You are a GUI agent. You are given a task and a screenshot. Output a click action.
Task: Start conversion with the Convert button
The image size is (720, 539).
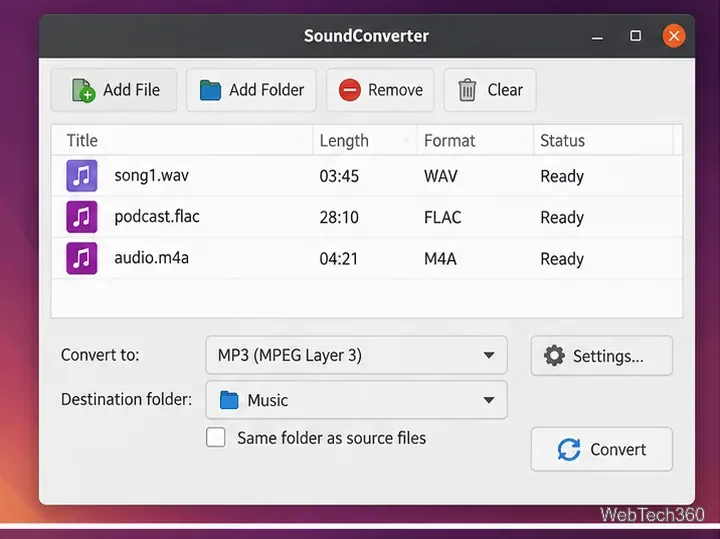602,449
